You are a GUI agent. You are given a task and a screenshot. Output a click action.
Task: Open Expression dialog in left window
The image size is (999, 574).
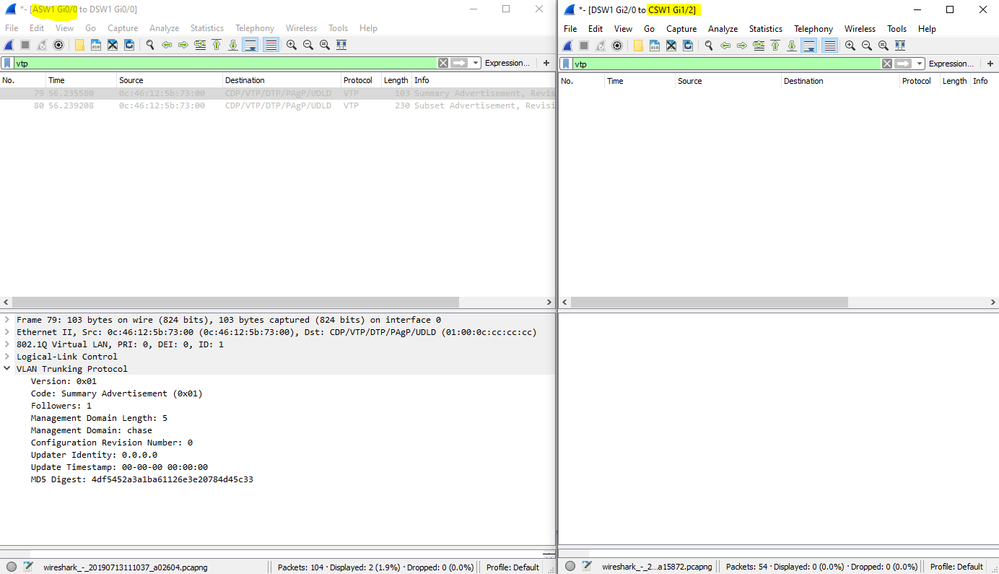tap(507, 63)
